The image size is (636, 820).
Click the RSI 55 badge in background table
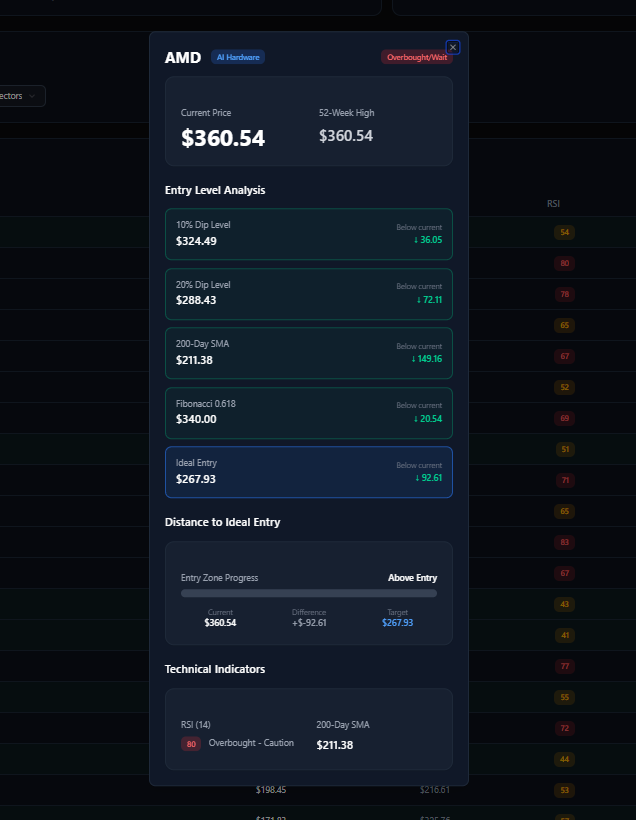point(565,698)
